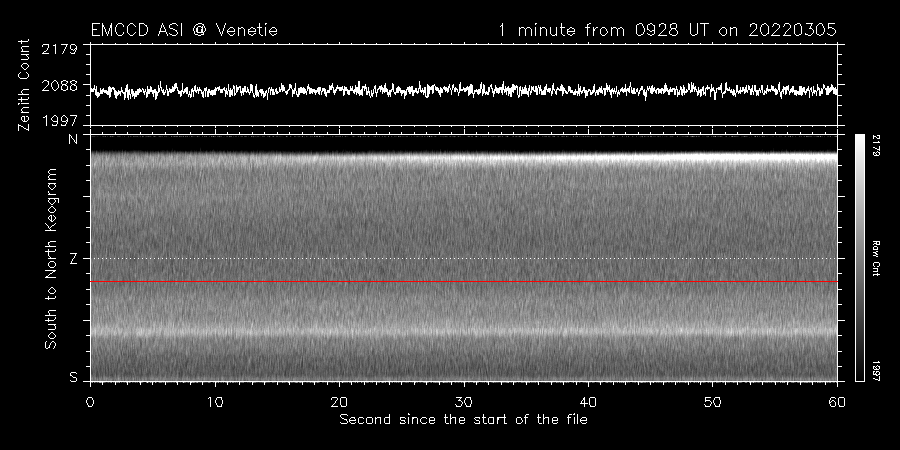This screenshot has width=900, height=450.
Task: Click the "Zenith Count" axis label
Action: click(24, 85)
